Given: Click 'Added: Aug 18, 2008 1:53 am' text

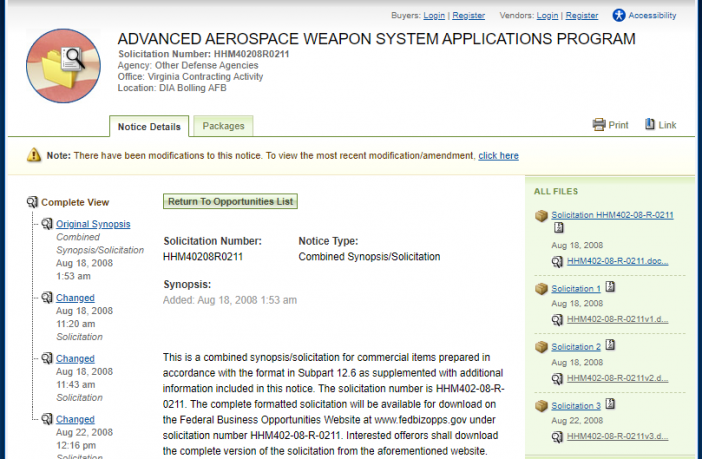Looking at the screenshot, I should [230, 300].
